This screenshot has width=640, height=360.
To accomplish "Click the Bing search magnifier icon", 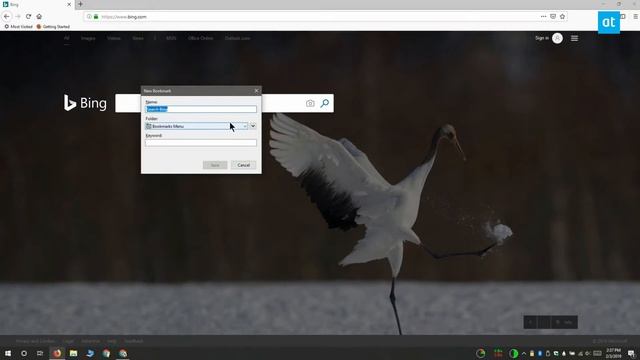I will pyautogui.click(x=325, y=103).
